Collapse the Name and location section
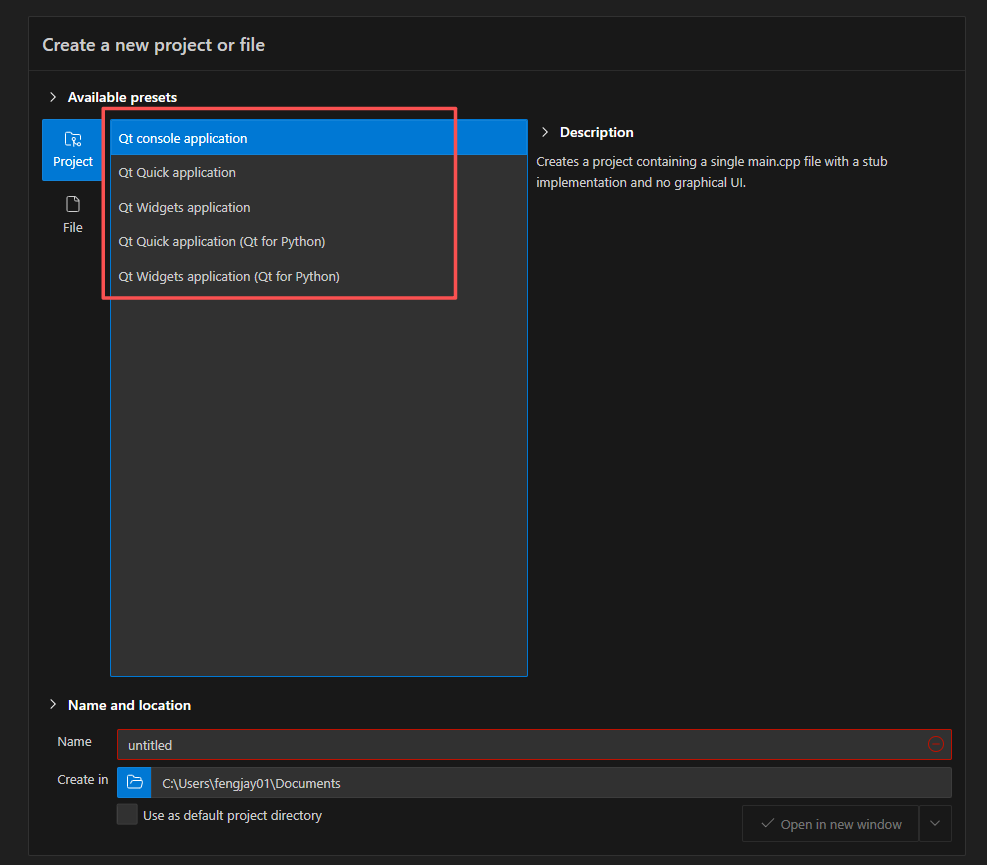Image resolution: width=987 pixels, height=865 pixels. (x=54, y=704)
